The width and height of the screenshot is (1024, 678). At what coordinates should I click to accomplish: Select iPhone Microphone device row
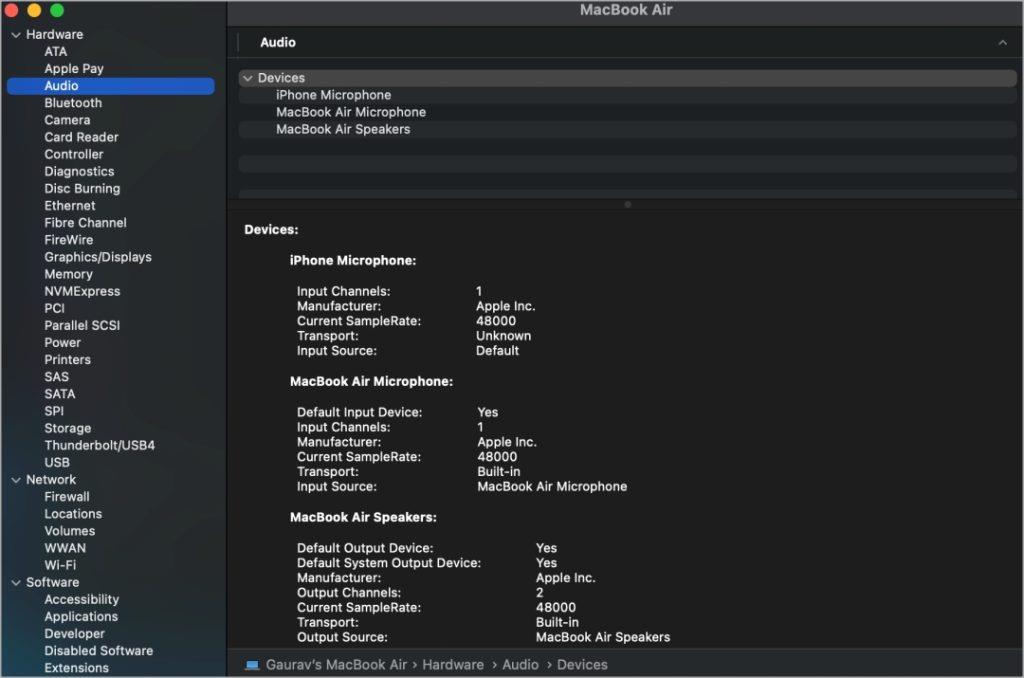[627, 95]
